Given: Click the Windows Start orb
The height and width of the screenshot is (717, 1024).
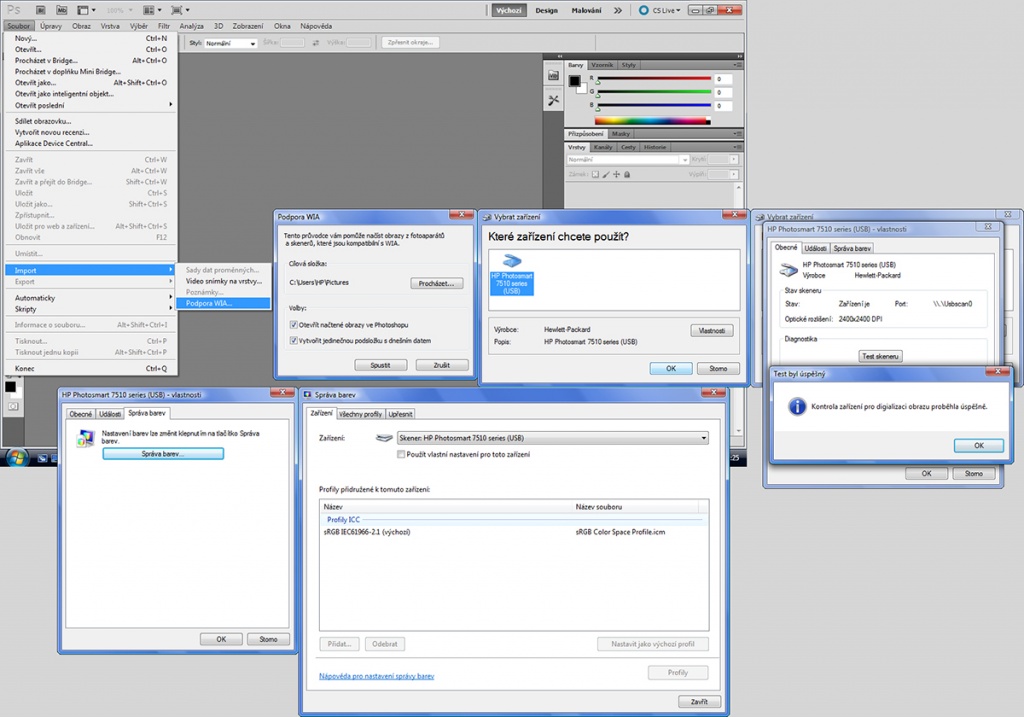Looking at the screenshot, I should 16,458.
